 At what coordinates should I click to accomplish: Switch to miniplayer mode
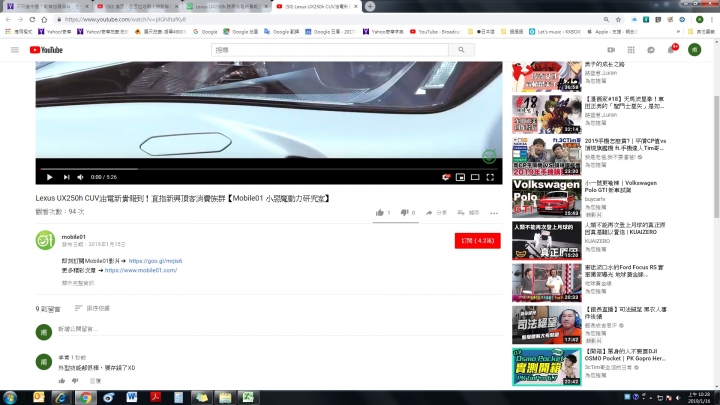point(460,177)
